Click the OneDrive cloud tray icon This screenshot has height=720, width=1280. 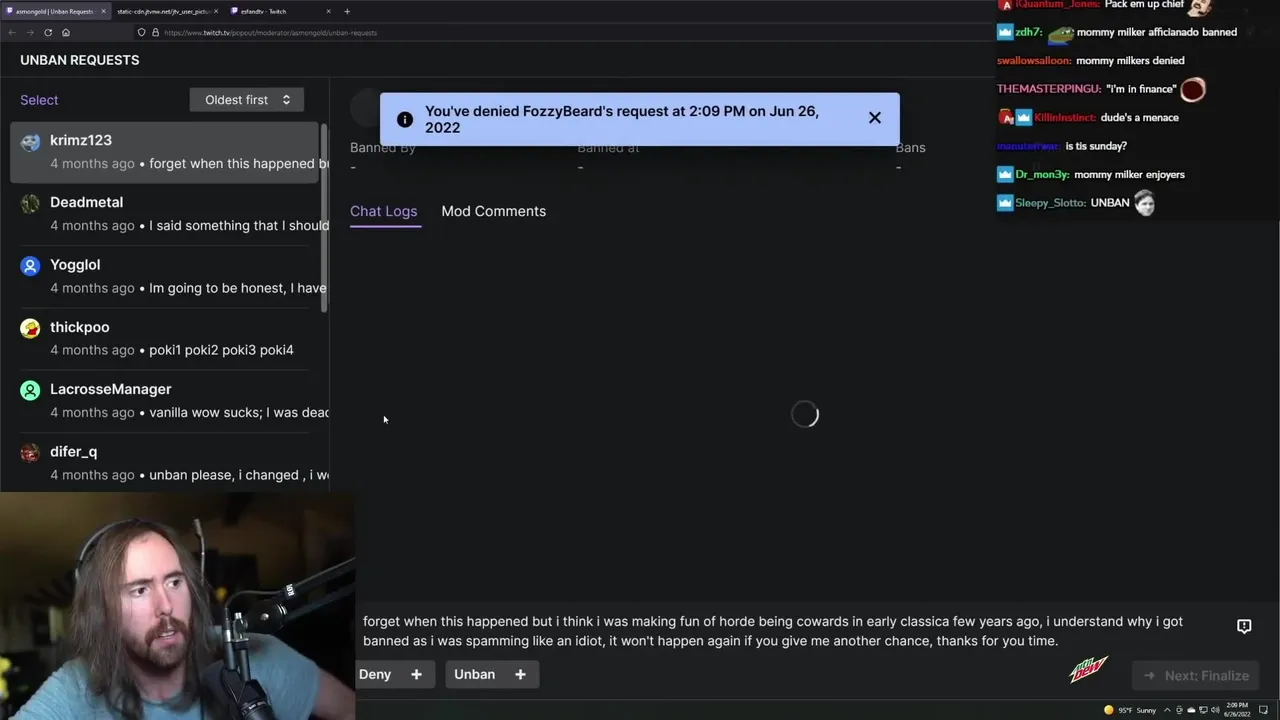click(1191, 710)
